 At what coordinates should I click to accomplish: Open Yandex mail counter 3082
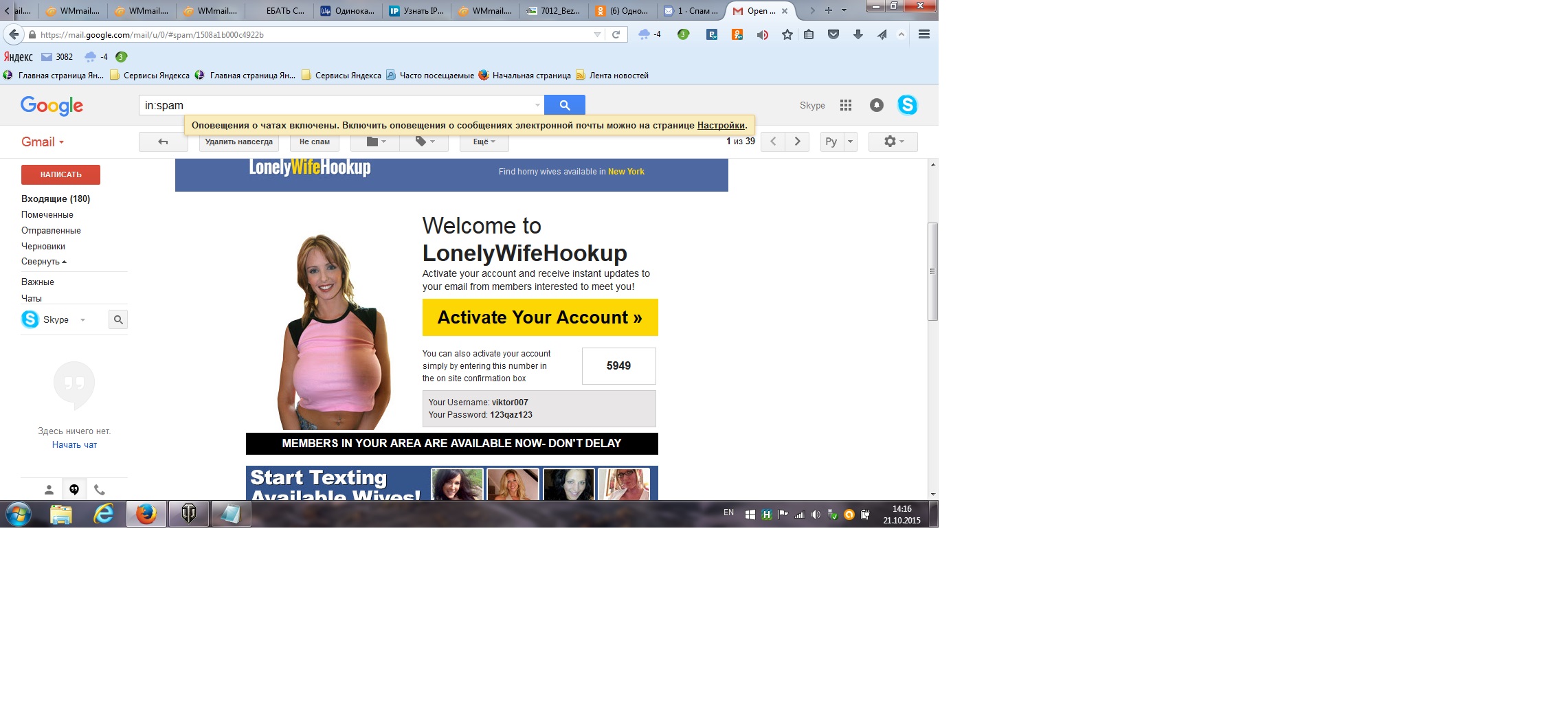pyautogui.click(x=56, y=57)
